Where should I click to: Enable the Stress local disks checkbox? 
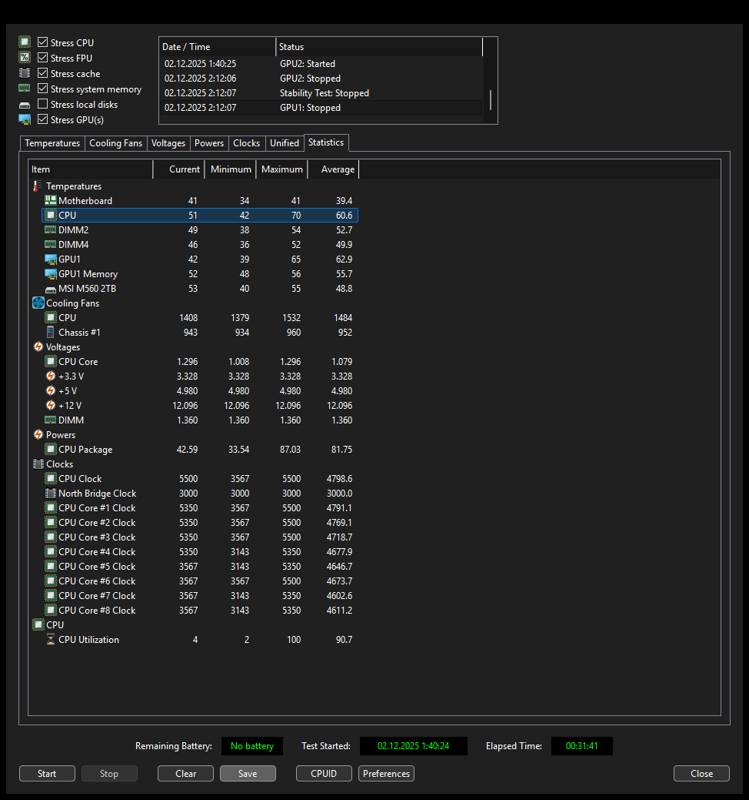[42, 104]
